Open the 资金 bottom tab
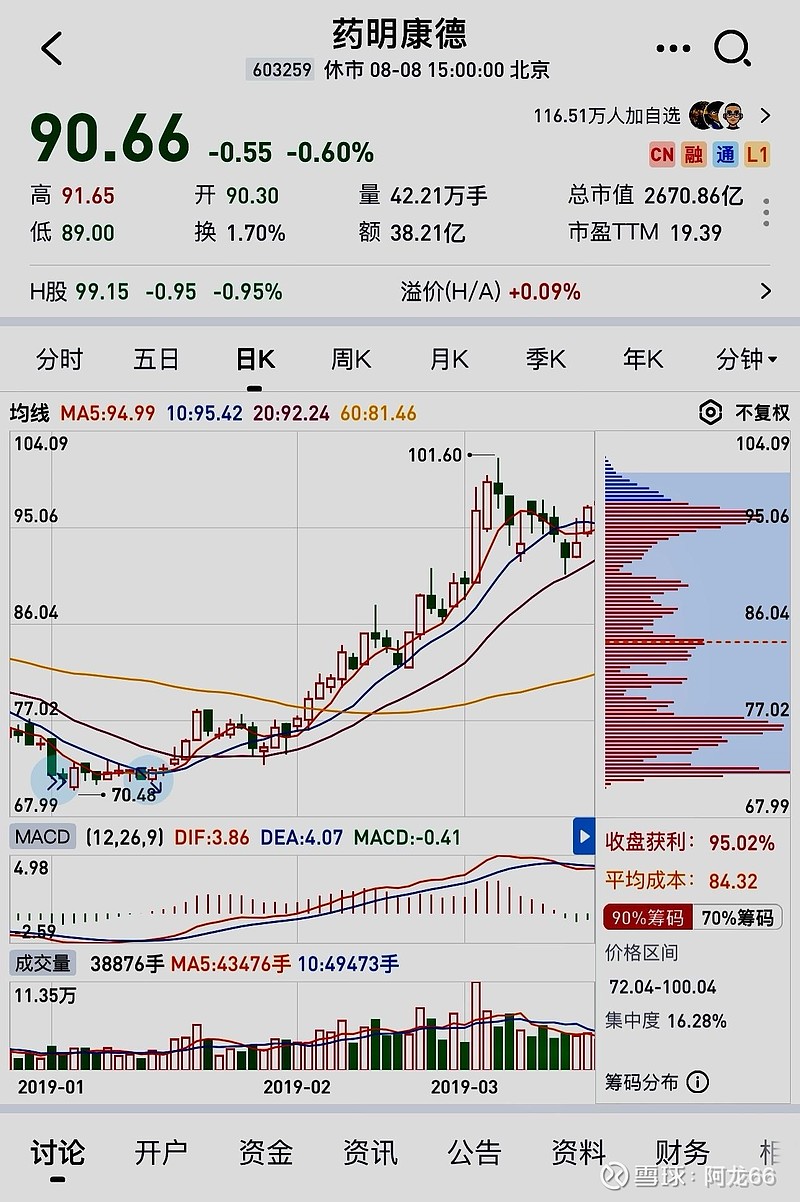 pos(265,1153)
